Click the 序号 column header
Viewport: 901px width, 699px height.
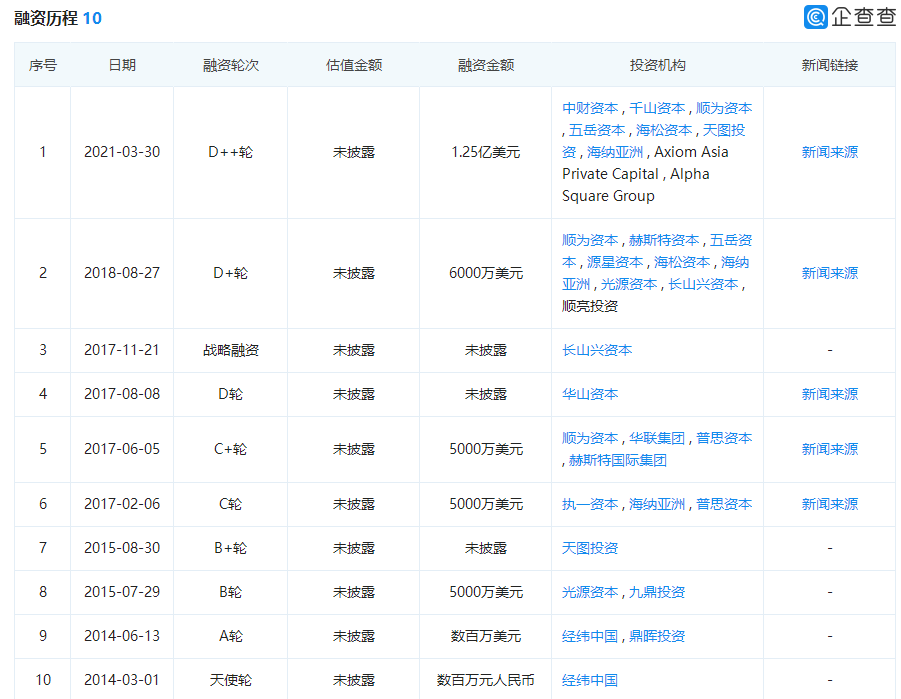pos(43,66)
